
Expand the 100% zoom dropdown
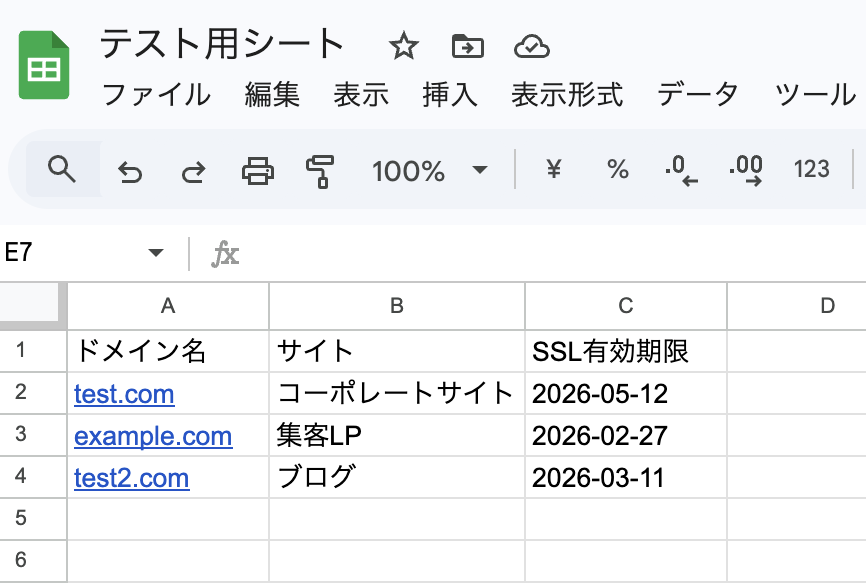[430, 171]
